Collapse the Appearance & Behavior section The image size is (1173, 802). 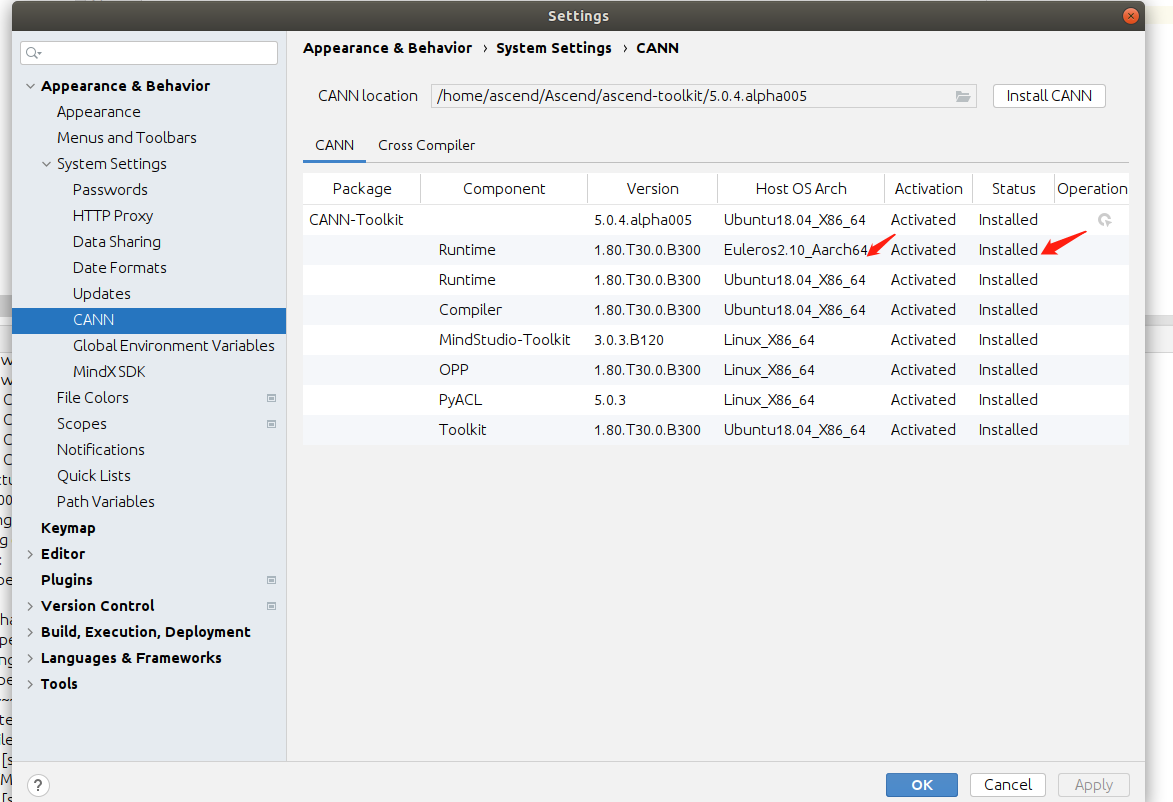click(x=31, y=86)
